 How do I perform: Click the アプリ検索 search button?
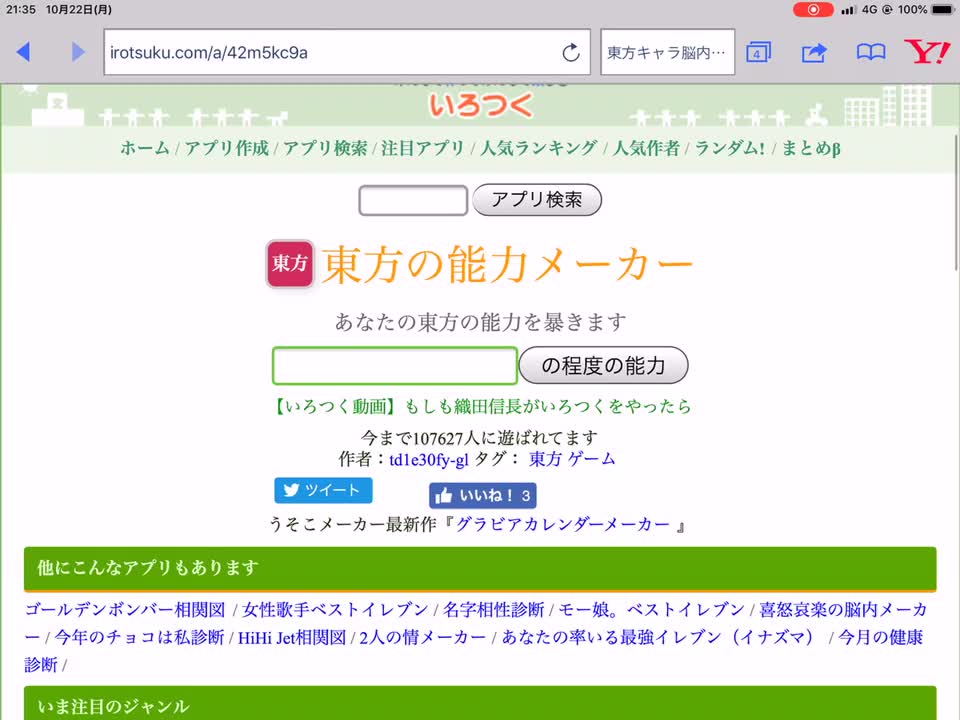coord(537,200)
